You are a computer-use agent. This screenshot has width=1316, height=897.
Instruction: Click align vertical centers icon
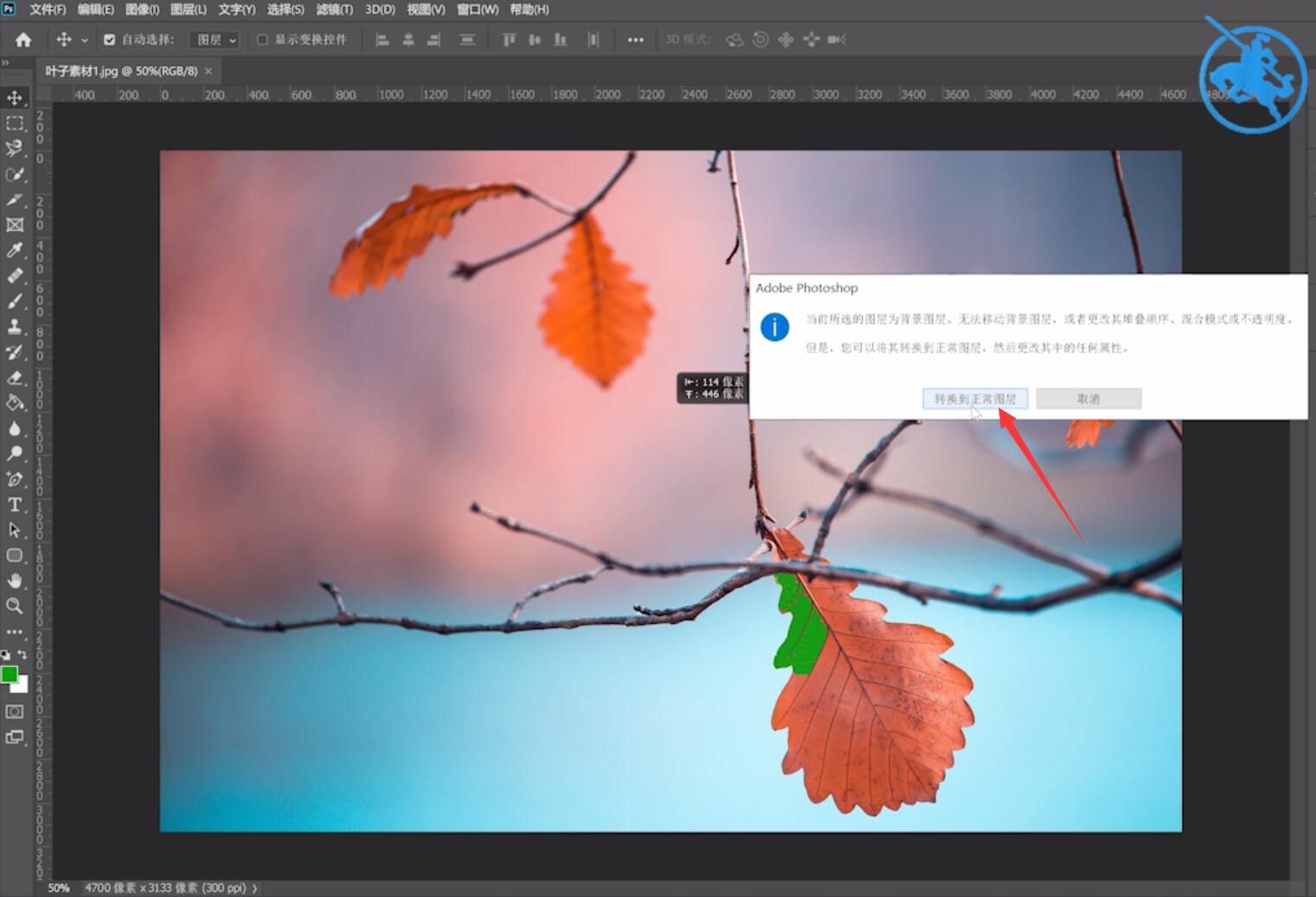coord(535,40)
